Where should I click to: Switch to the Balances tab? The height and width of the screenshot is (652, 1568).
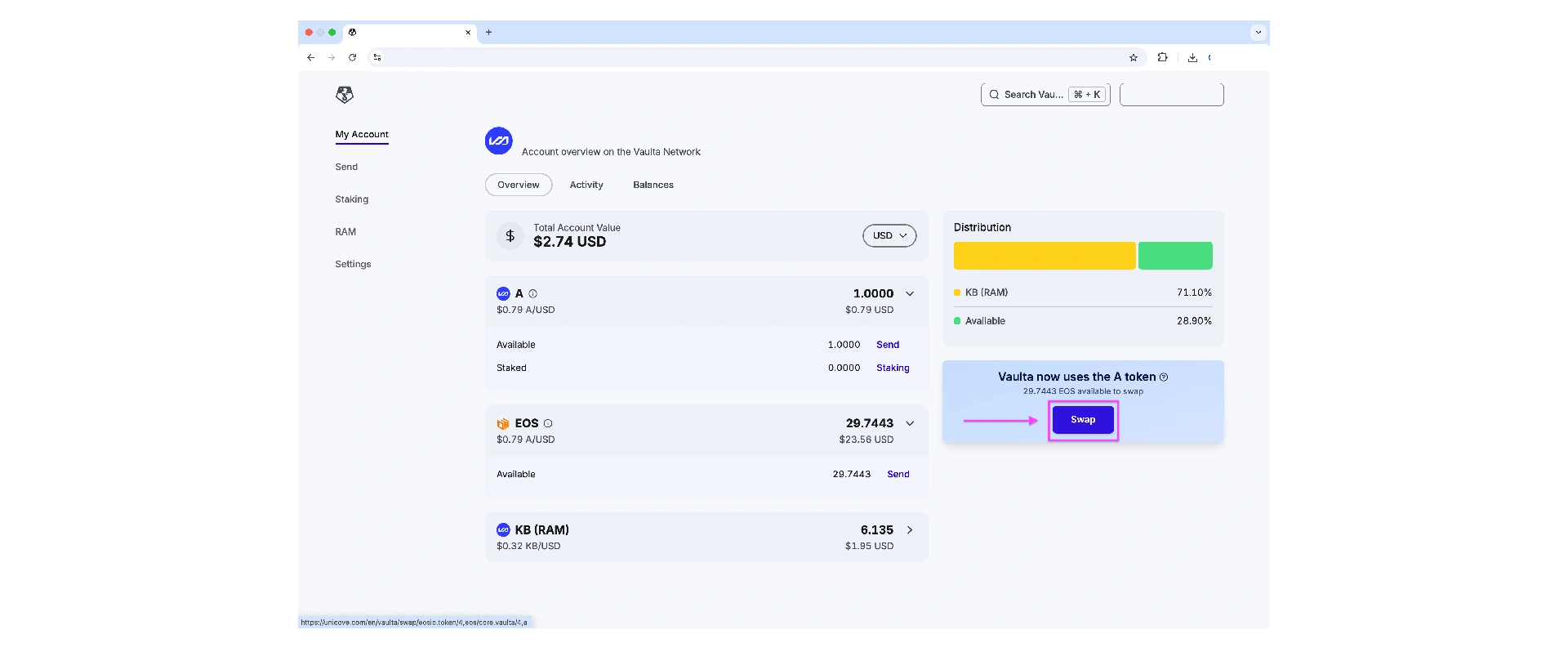tap(653, 185)
